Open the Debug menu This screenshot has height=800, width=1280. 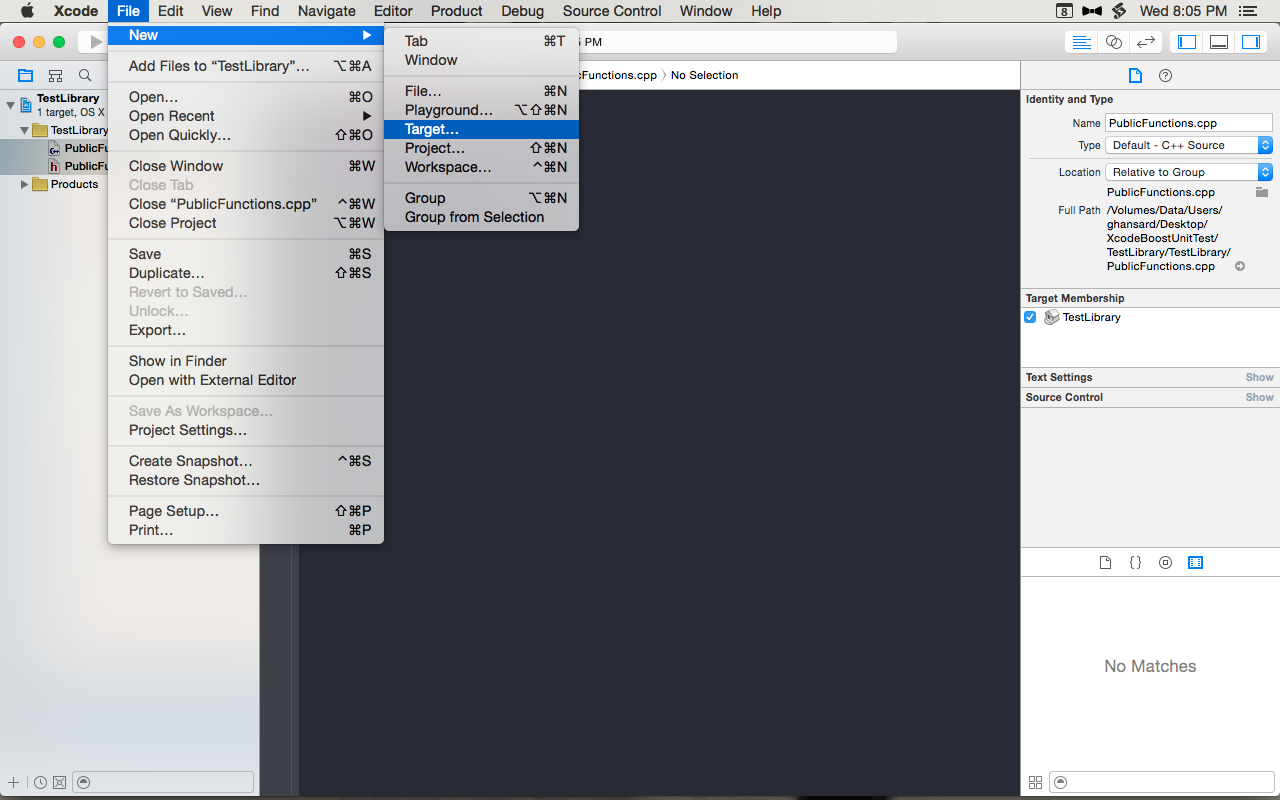click(x=523, y=11)
